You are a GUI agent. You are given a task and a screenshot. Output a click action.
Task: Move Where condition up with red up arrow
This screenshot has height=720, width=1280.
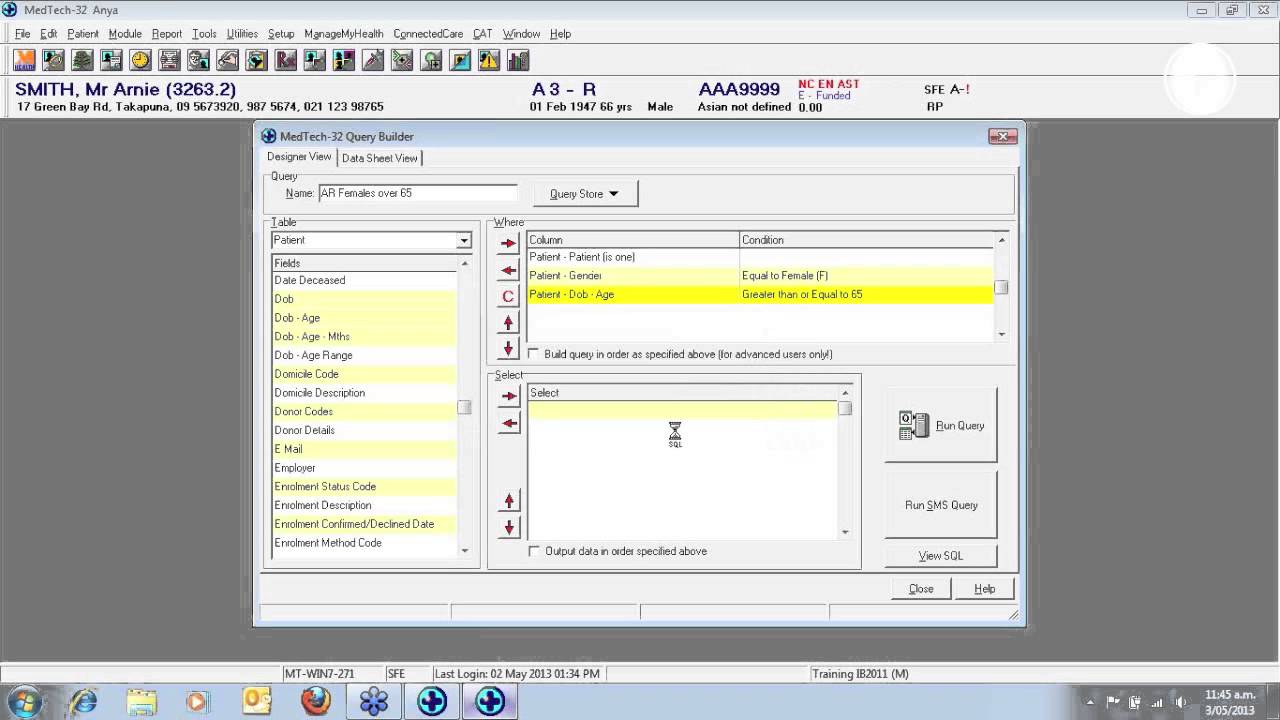point(509,322)
